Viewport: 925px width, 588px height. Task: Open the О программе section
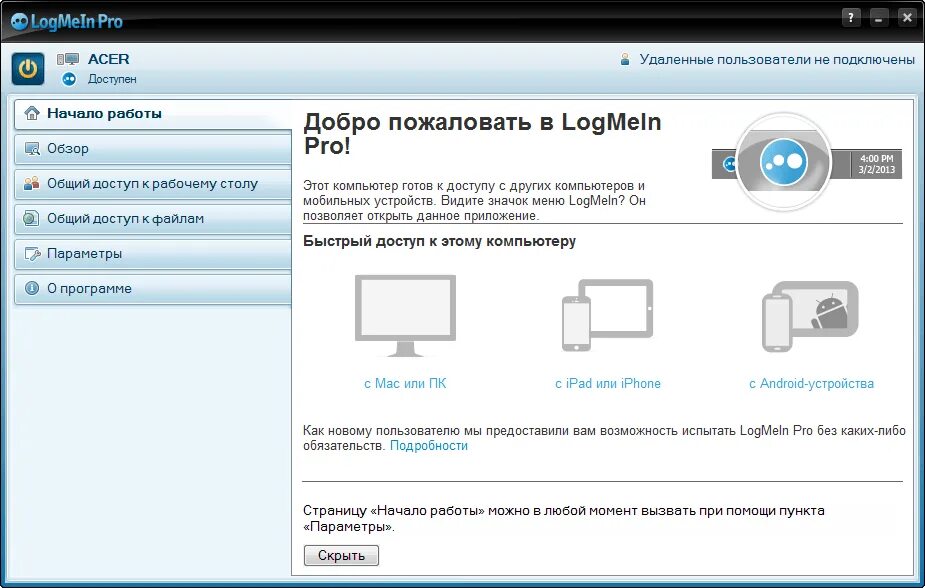(153, 288)
